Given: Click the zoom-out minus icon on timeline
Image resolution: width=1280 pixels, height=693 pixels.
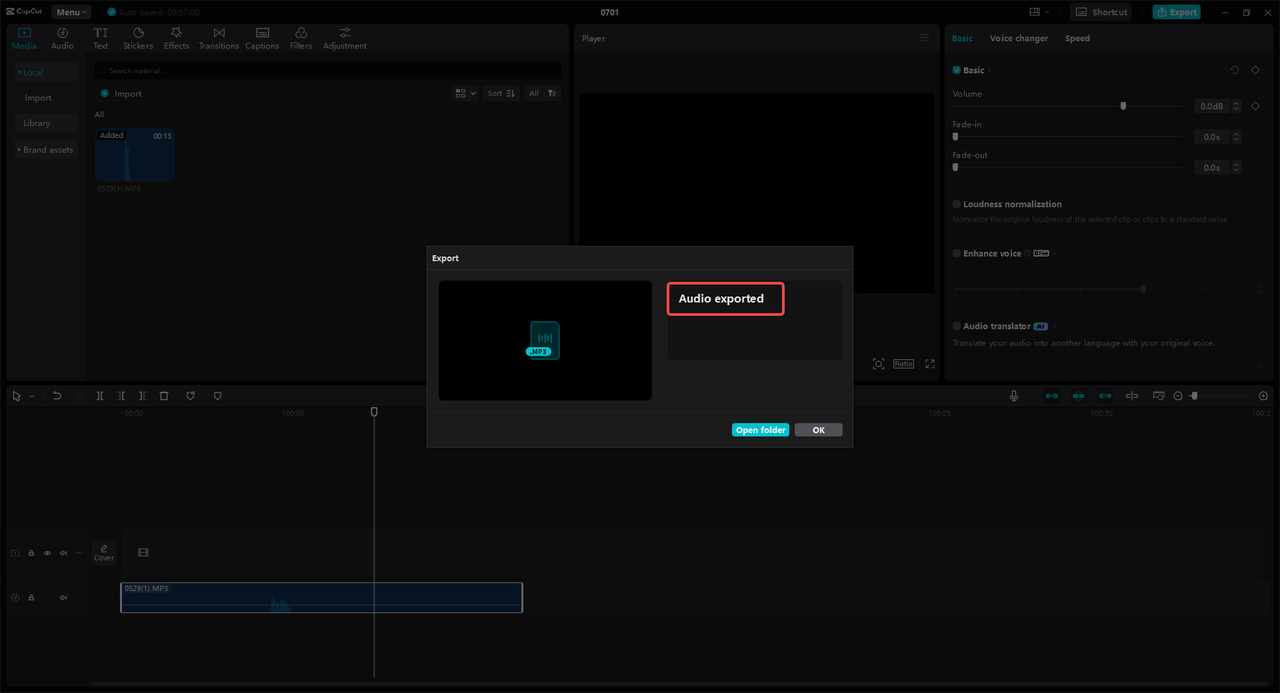Looking at the screenshot, I should 1178,396.
